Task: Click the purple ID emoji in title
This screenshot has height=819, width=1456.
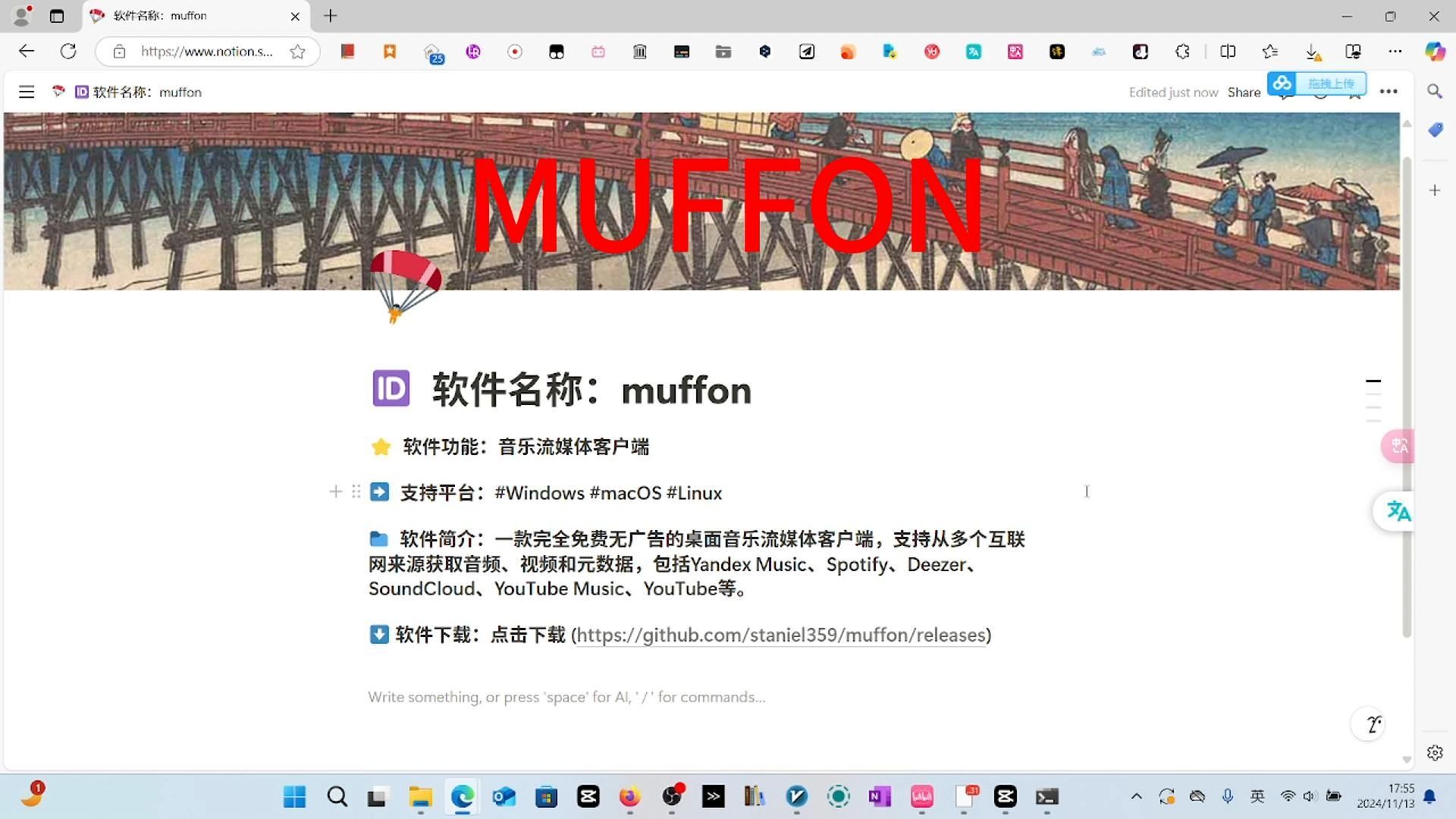Action: [x=391, y=388]
